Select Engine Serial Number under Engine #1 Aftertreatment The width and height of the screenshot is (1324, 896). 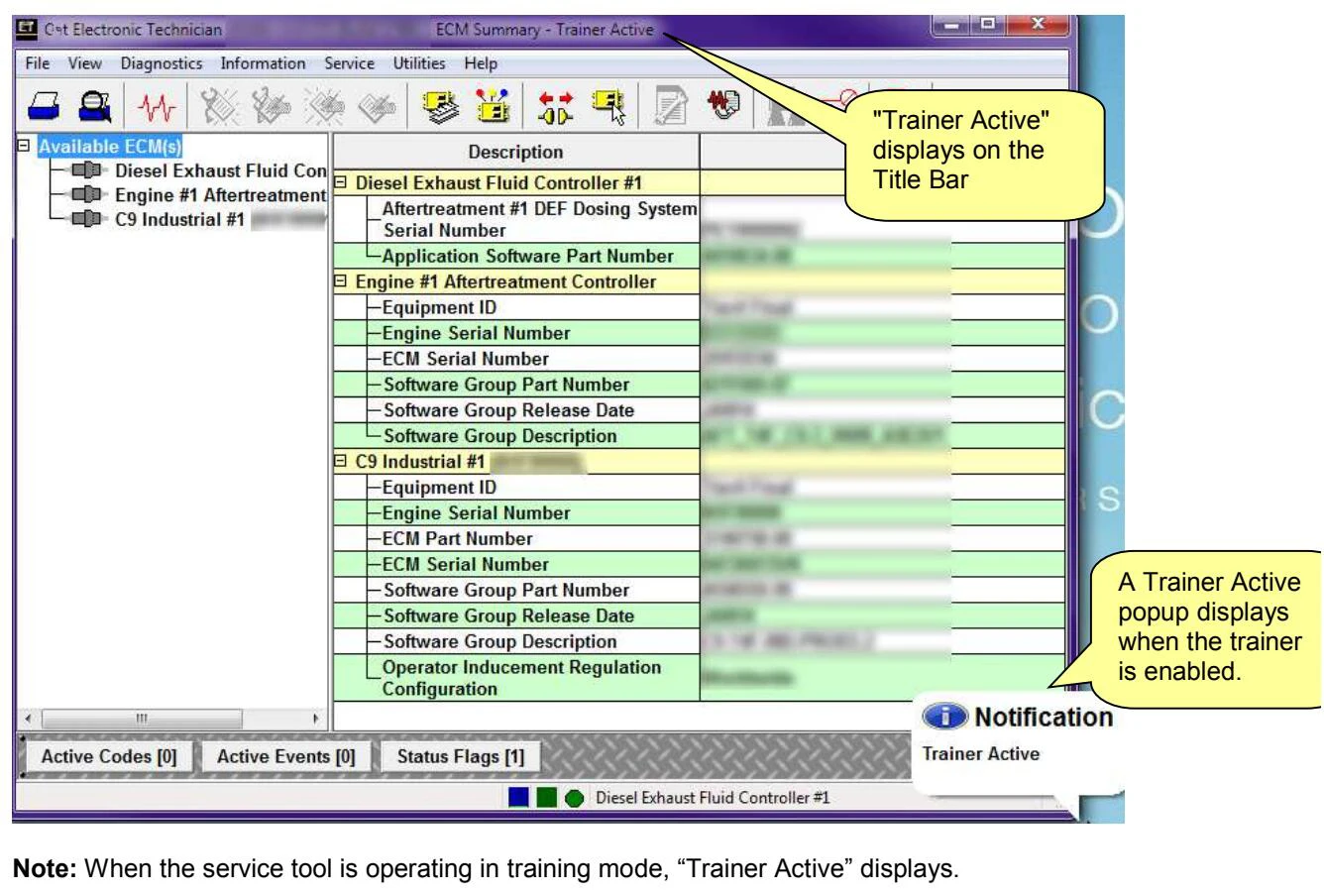(698, 334)
